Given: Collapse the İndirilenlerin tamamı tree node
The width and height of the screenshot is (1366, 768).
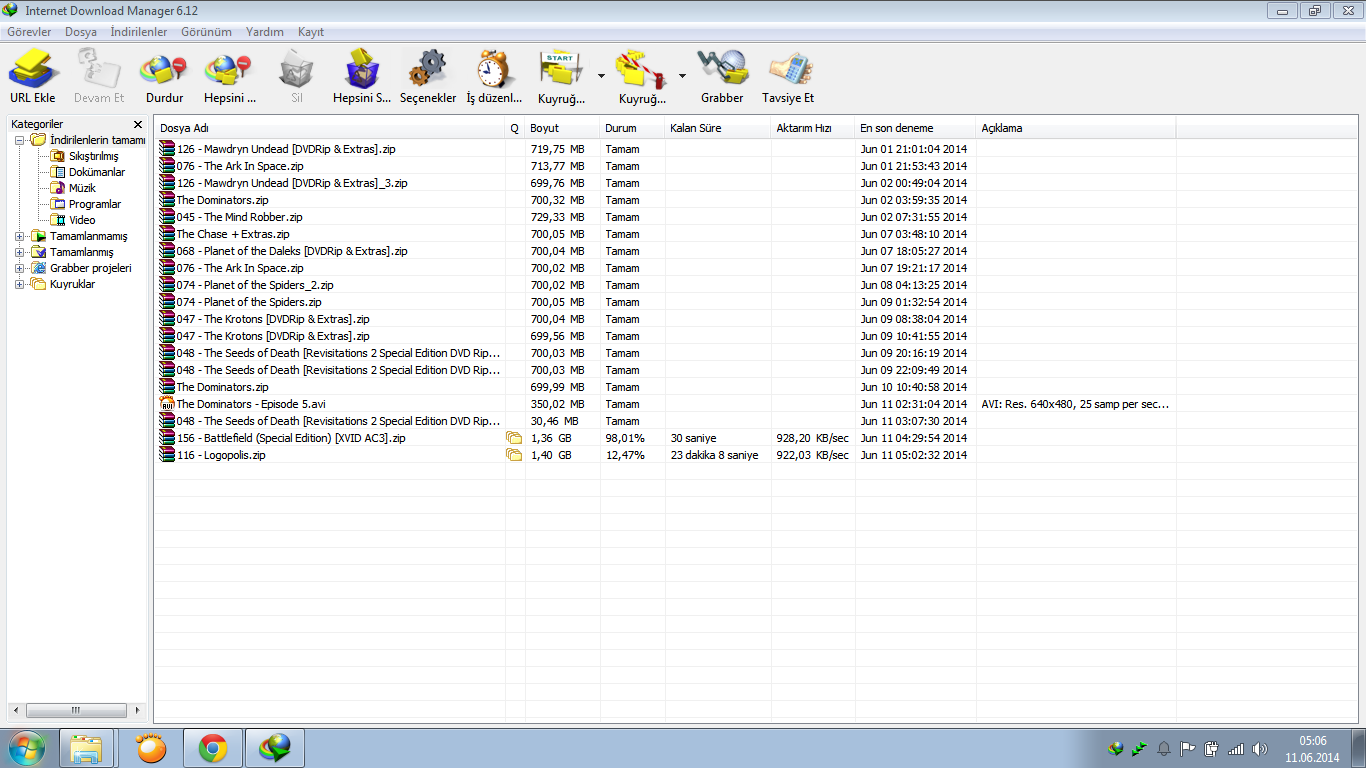Looking at the screenshot, I should pos(19,140).
